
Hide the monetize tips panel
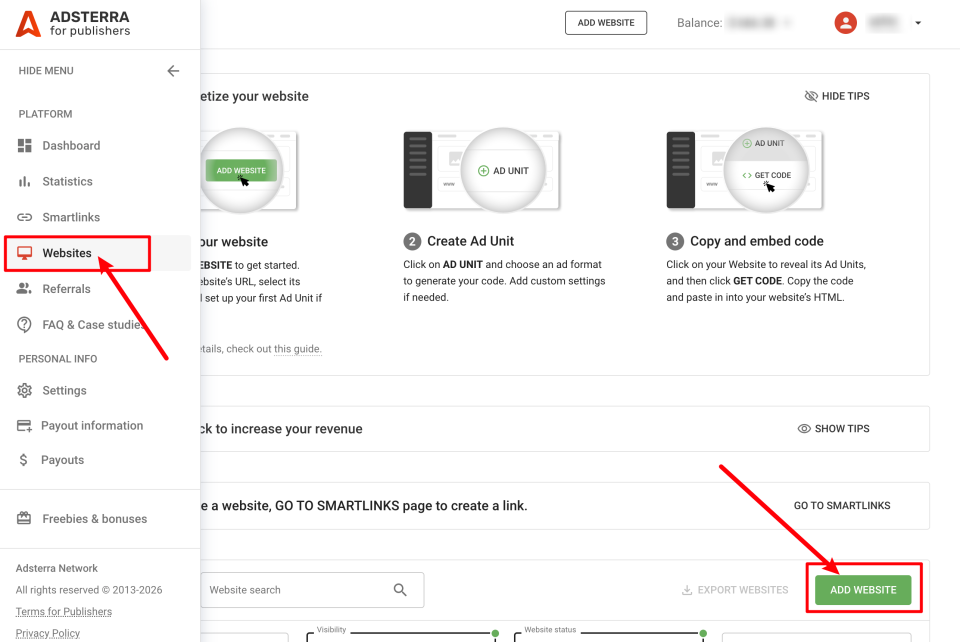coord(837,96)
